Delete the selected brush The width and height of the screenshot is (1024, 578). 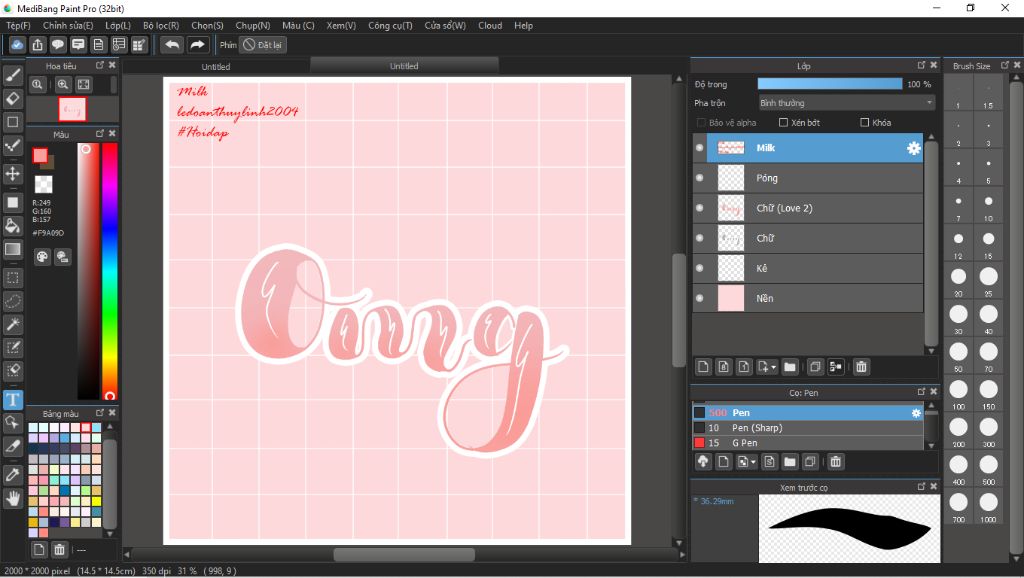835,462
